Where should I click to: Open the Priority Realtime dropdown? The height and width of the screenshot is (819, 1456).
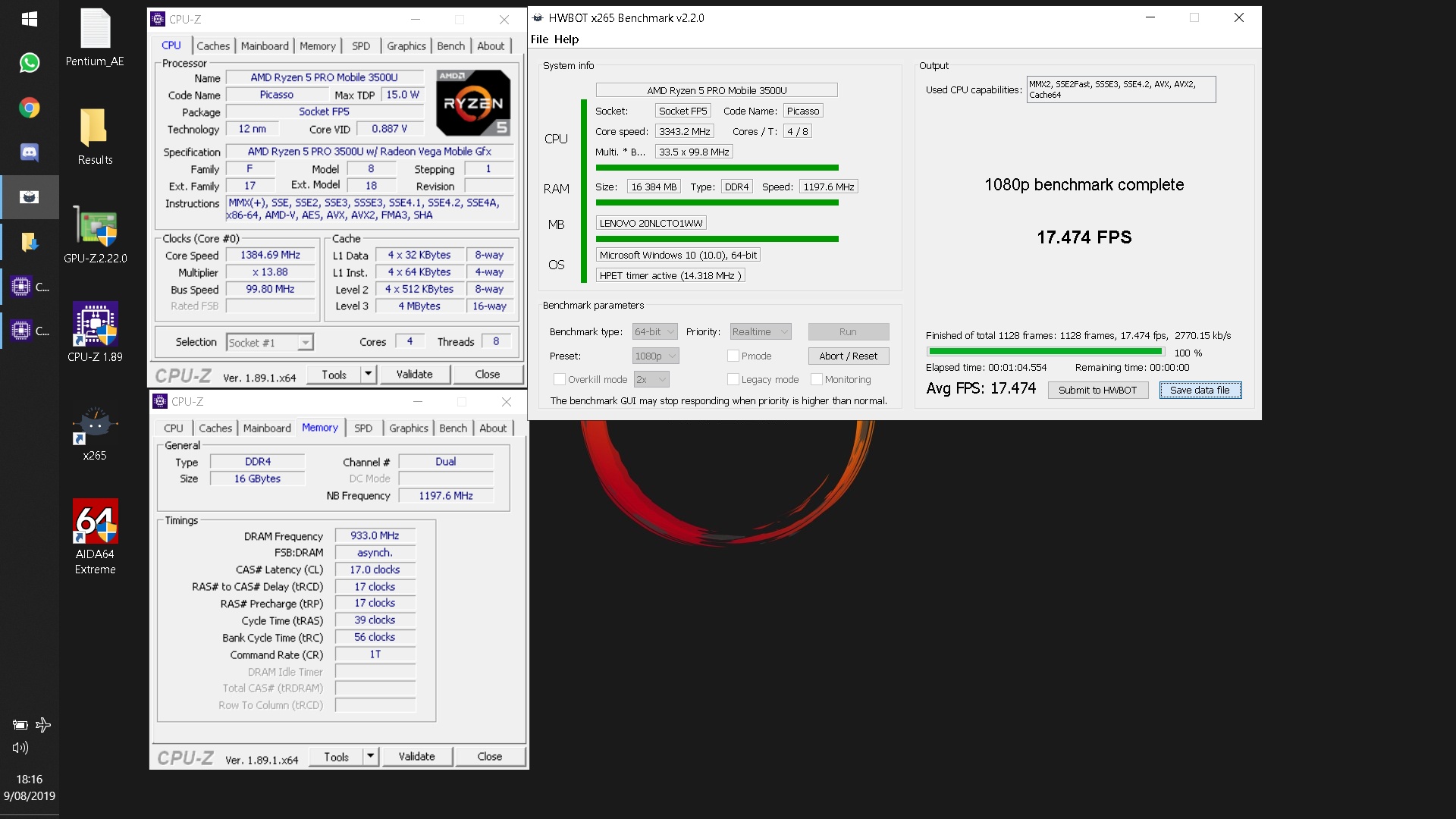coord(761,331)
